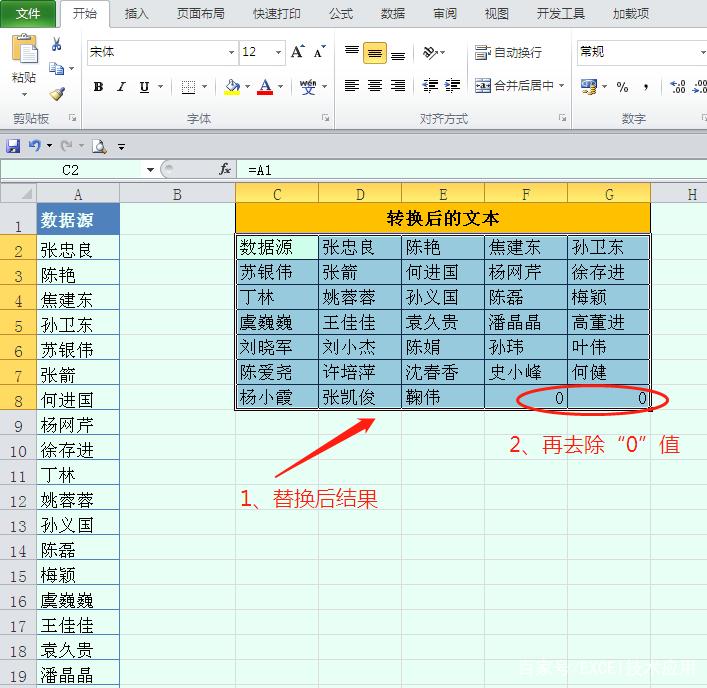
Task: Open alignment group dialog launcher
Action: pos(562,118)
